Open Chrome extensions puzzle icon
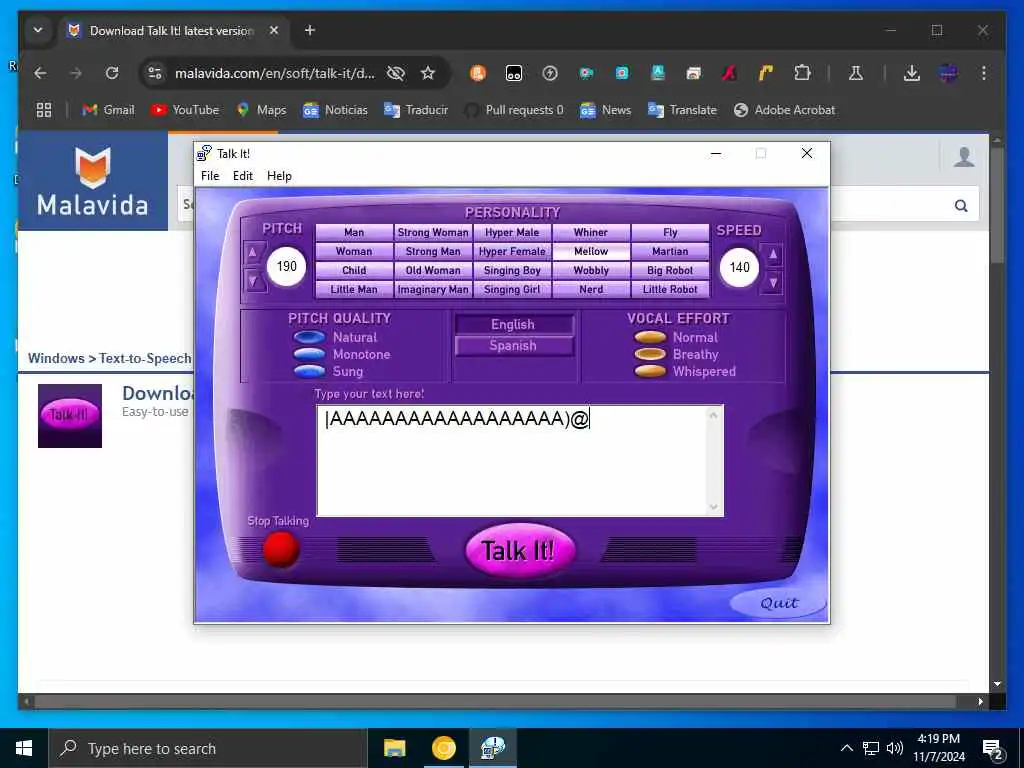This screenshot has width=1024, height=768. point(802,73)
